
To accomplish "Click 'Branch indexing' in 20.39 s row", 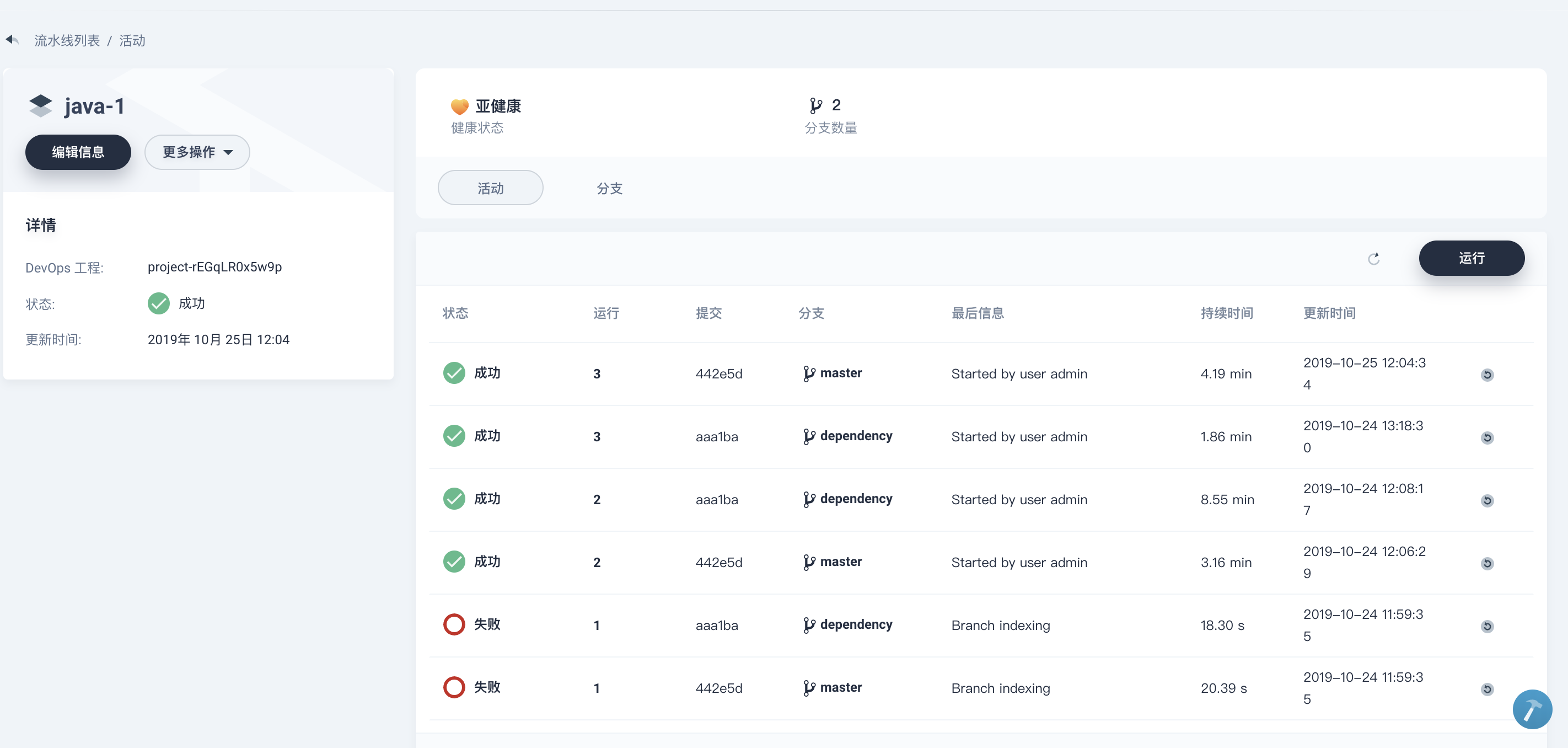I will [x=1001, y=688].
